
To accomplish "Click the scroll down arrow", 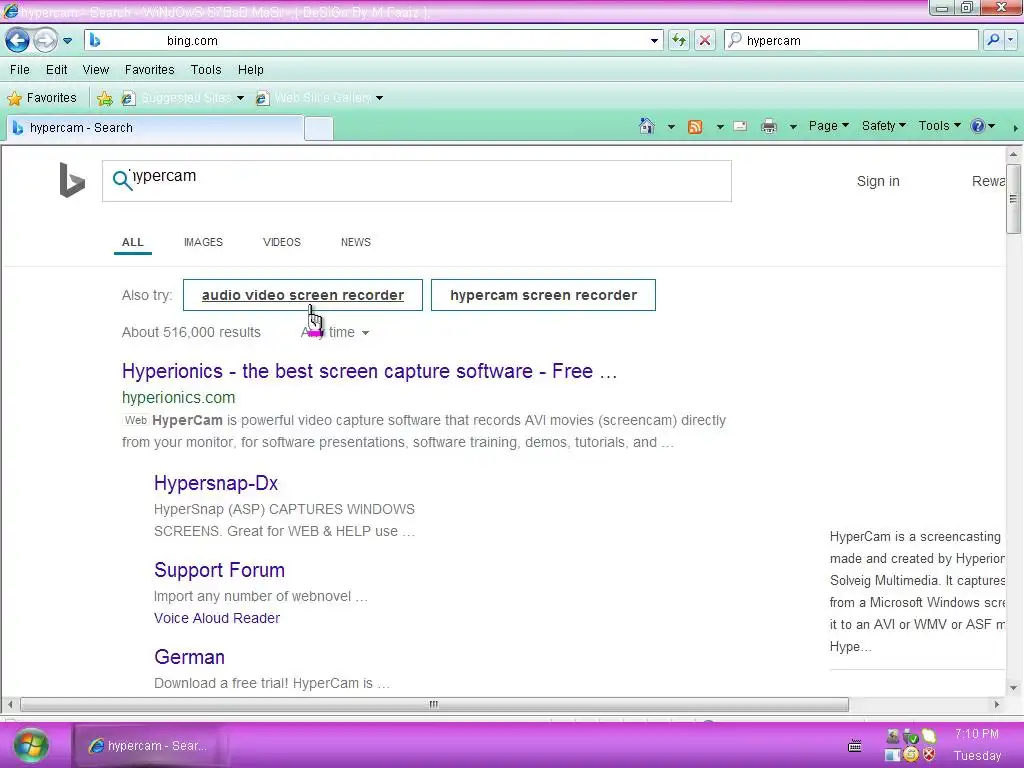I will point(1013,688).
